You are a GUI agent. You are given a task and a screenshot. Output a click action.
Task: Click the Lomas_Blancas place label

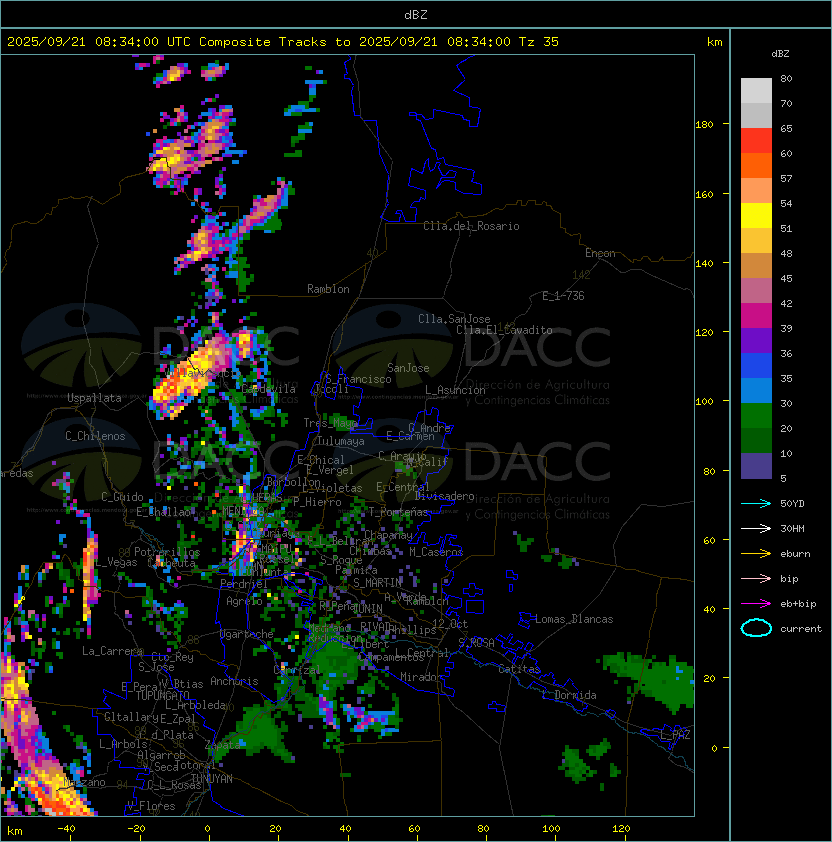[574, 619]
